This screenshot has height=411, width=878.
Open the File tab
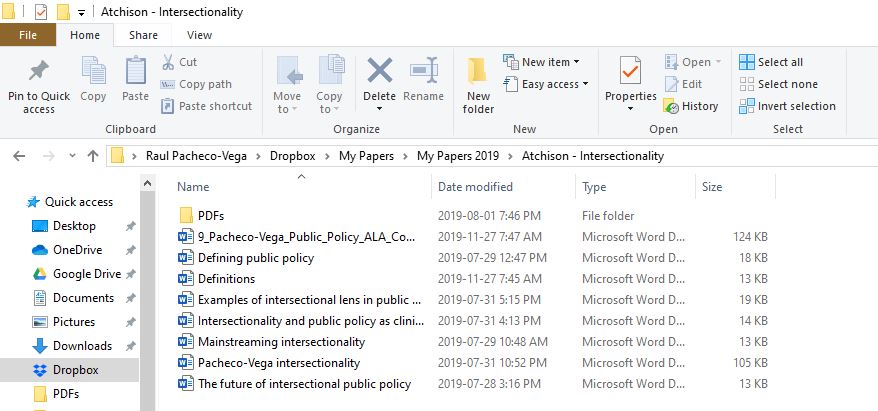[28, 35]
